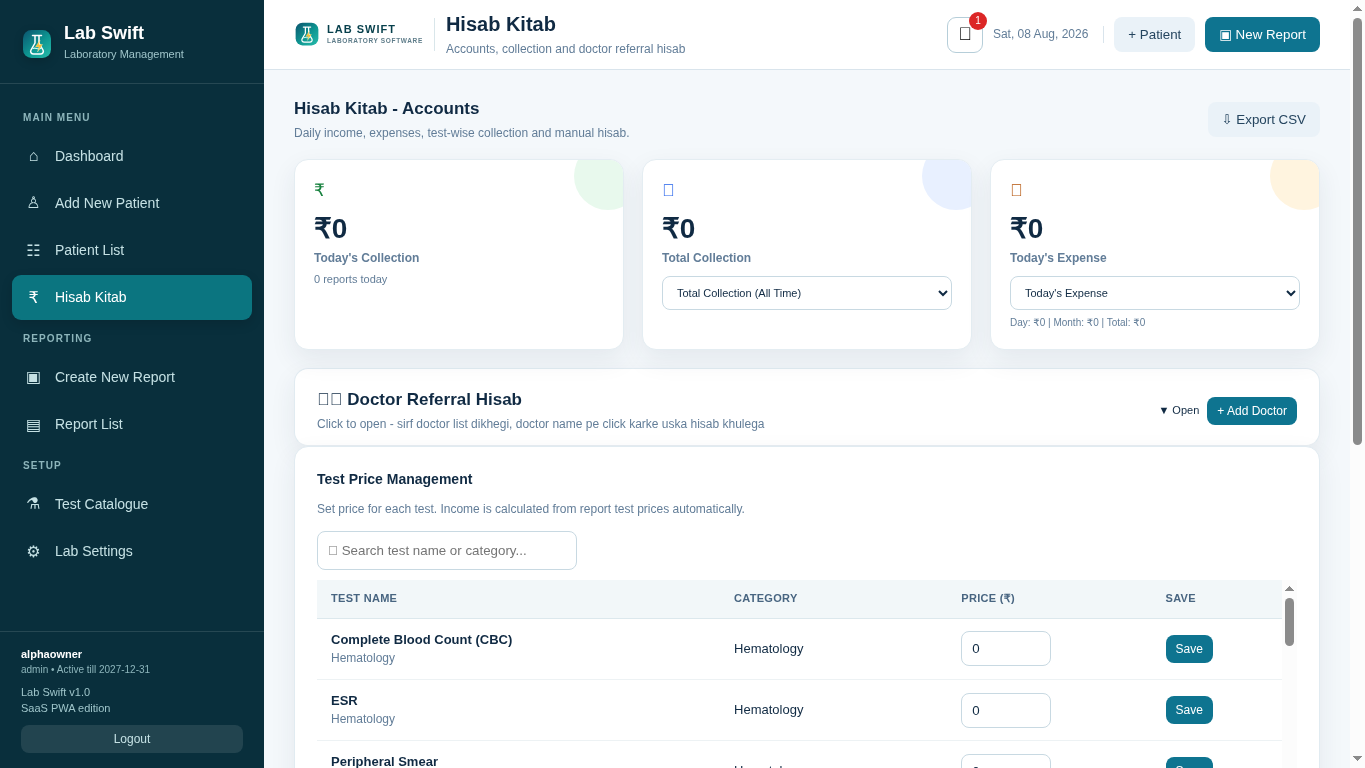1365x768 pixels.
Task: Click the Create New Report icon
Action: tap(33, 377)
